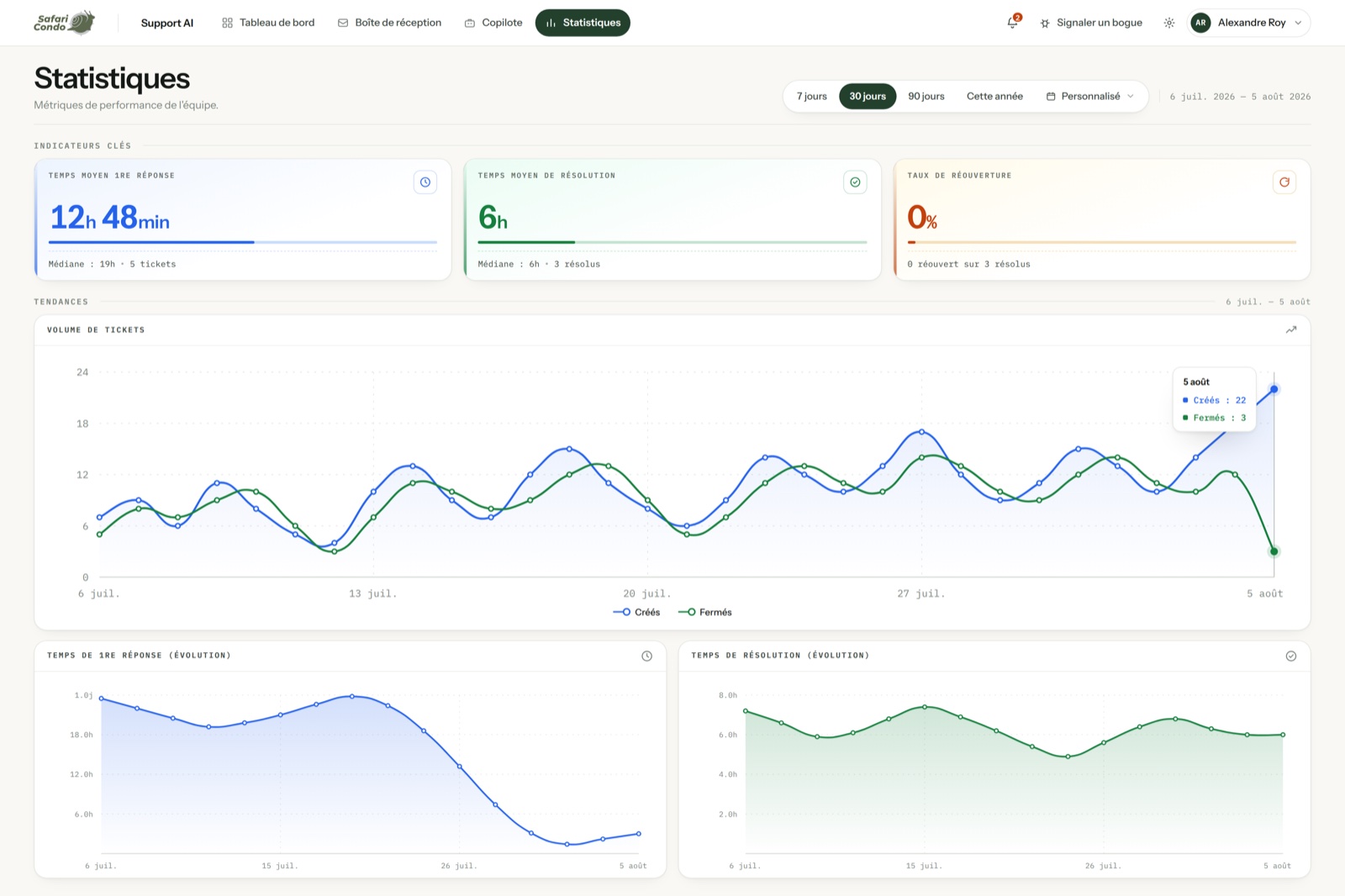This screenshot has height=896, width=1345.
Task: Click the '13 juil.' x-axis label in Volume de tickets
Action: pos(373,593)
